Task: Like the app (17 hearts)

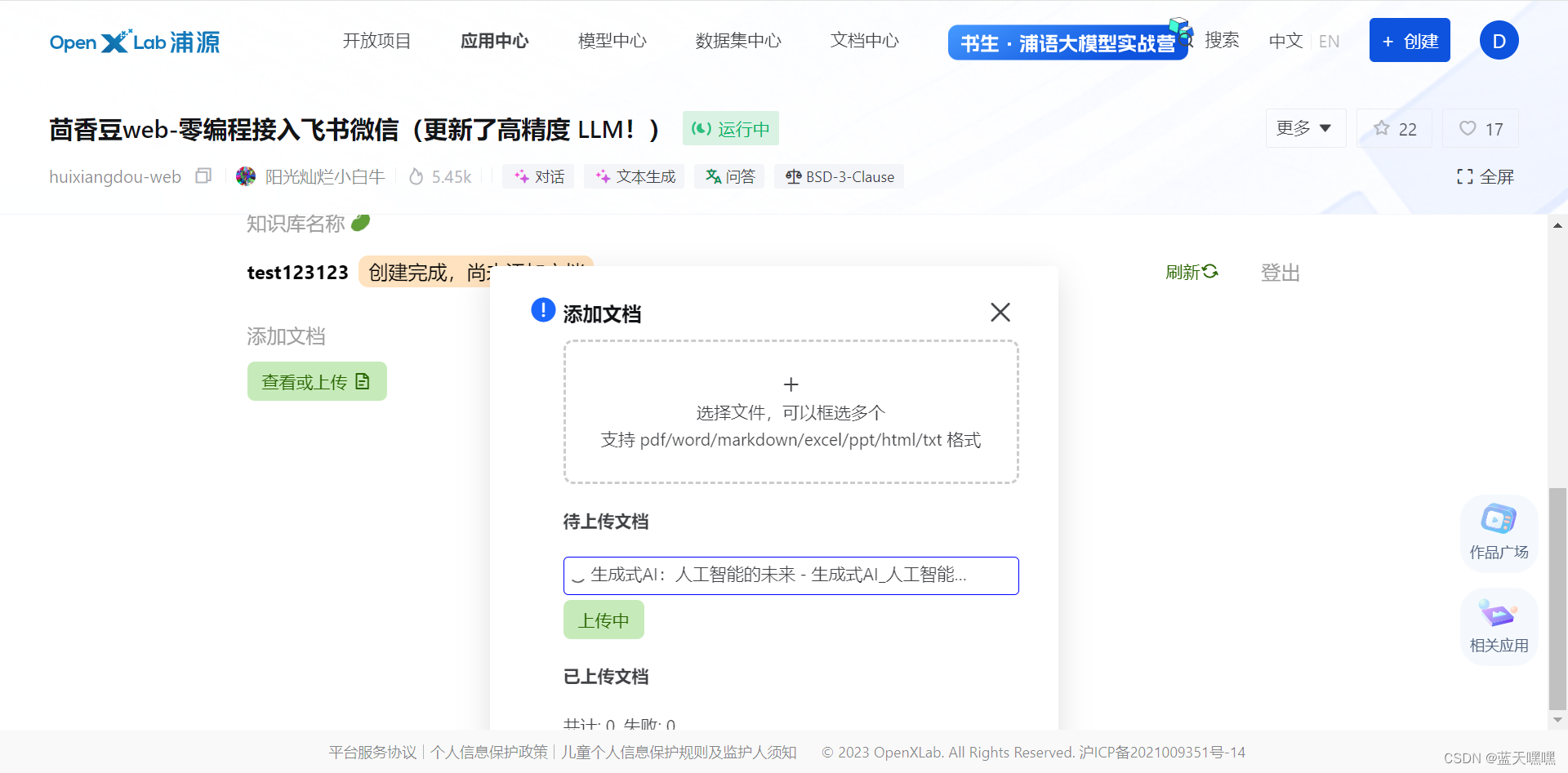Action: click(1481, 128)
